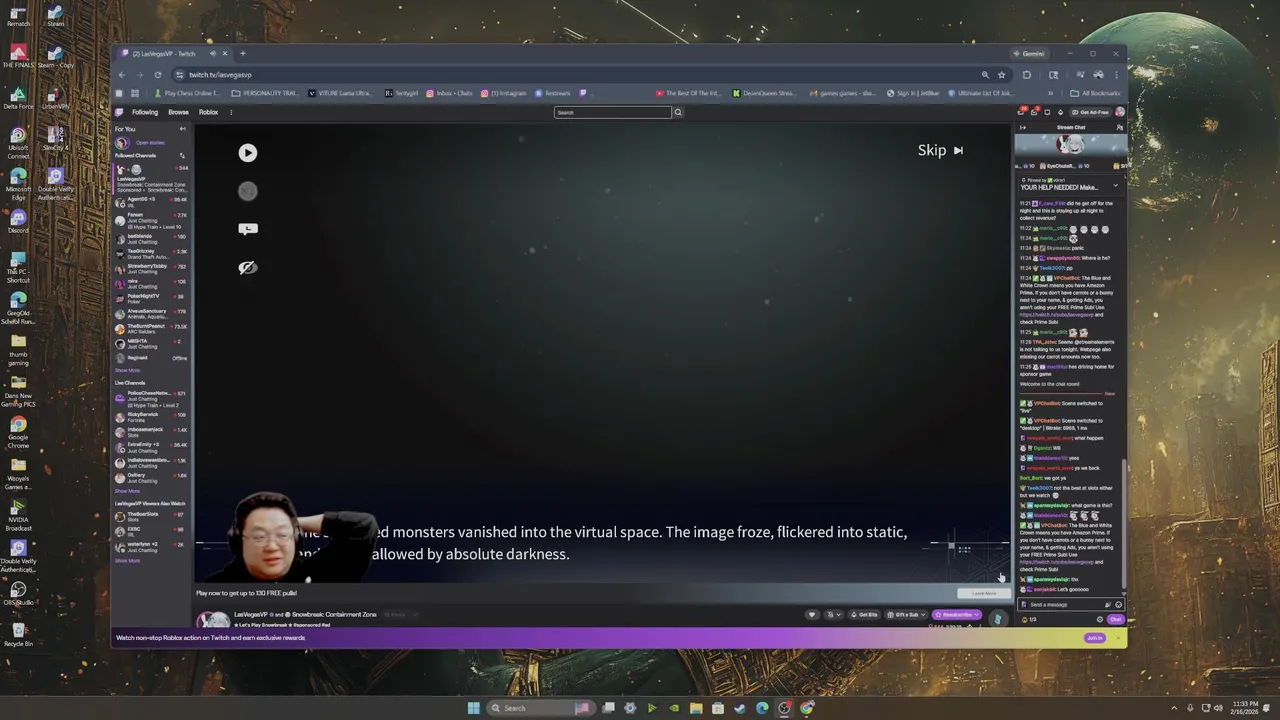This screenshot has width=1280, height=720.
Task: Select AlveusSanctuary channel in sidebar
Action: (x=151, y=314)
